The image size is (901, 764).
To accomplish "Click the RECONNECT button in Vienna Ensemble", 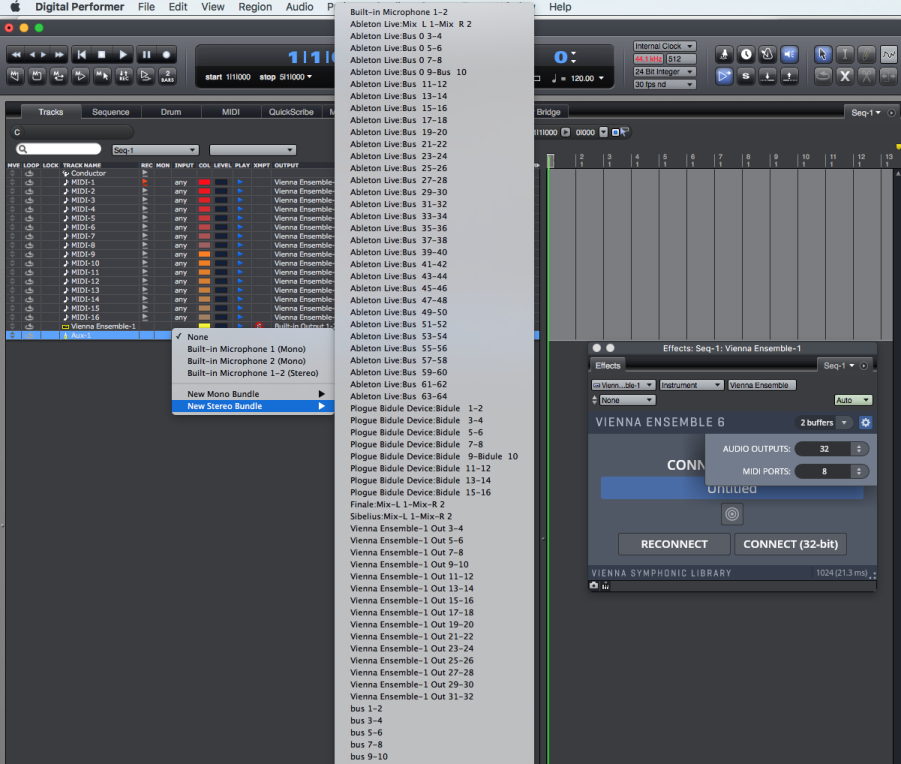I will tap(674, 544).
